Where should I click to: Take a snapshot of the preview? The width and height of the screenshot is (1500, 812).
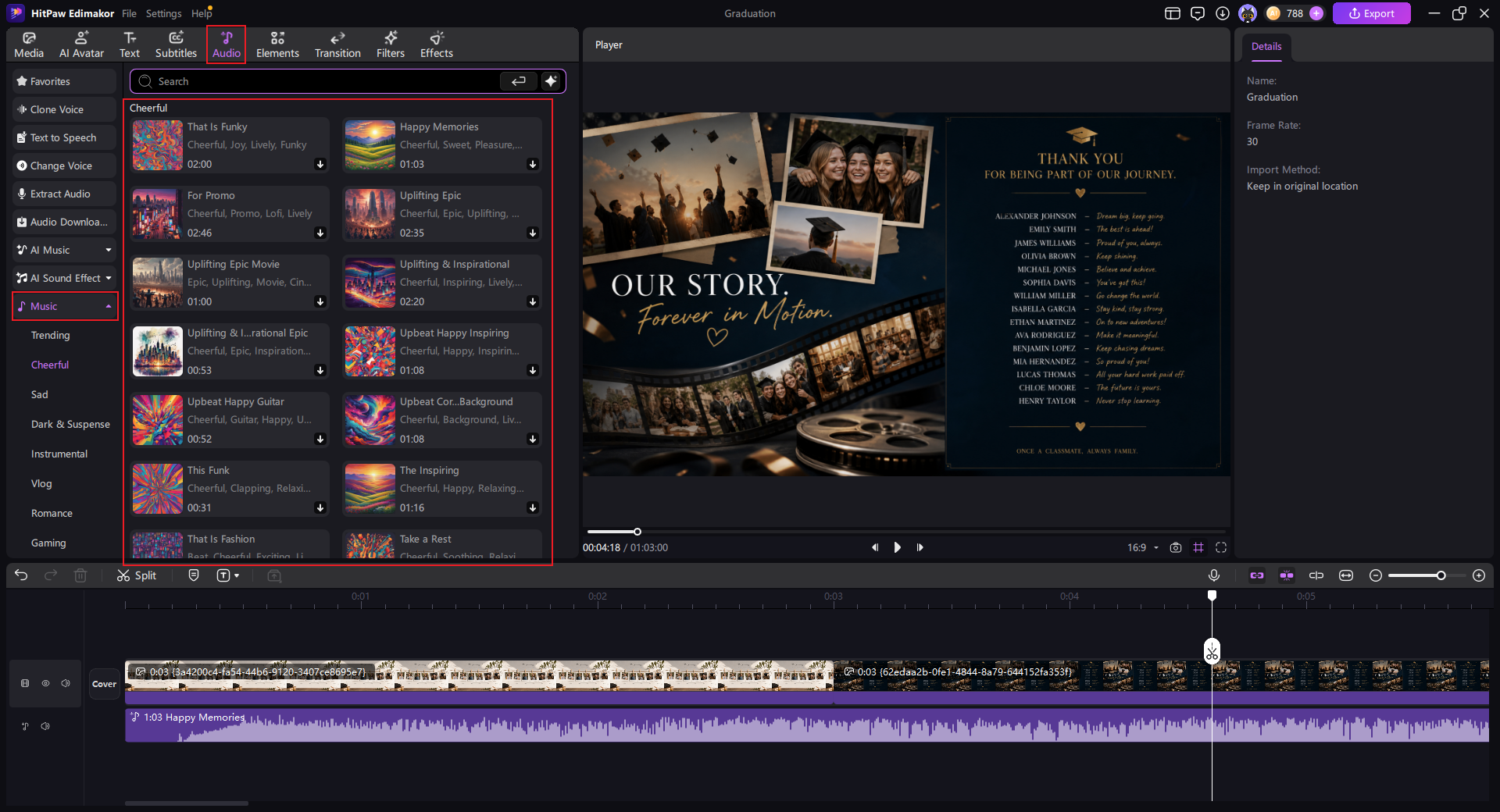pos(1176,547)
